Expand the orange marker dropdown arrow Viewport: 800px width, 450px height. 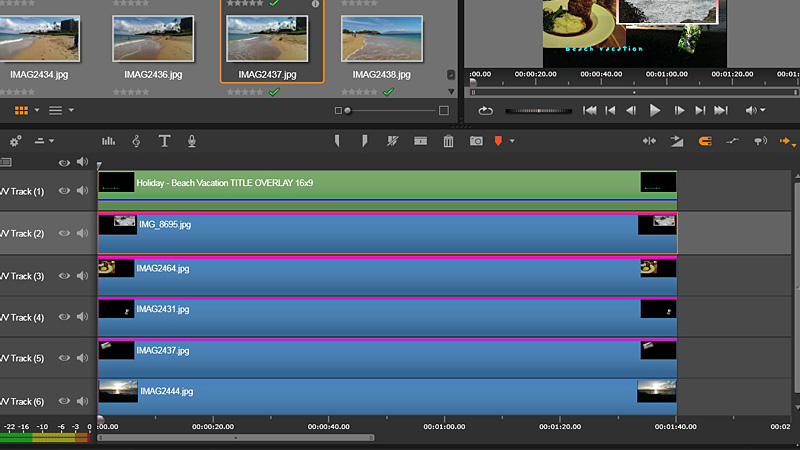(x=512, y=141)
